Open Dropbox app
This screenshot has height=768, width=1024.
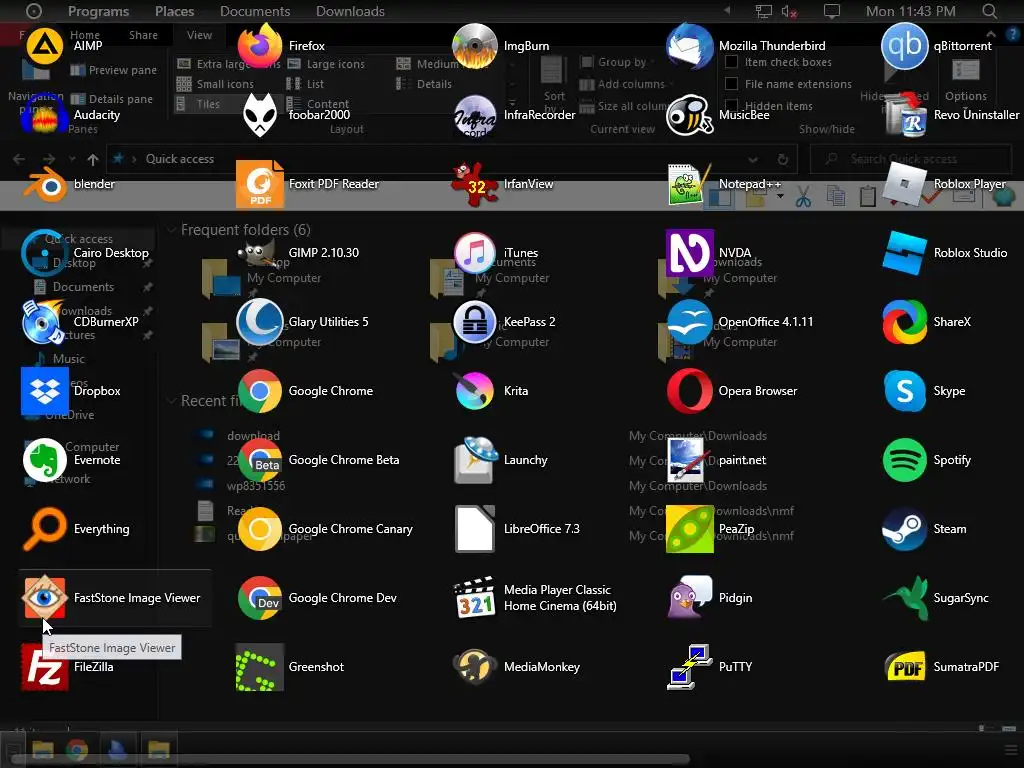[71, 391]
